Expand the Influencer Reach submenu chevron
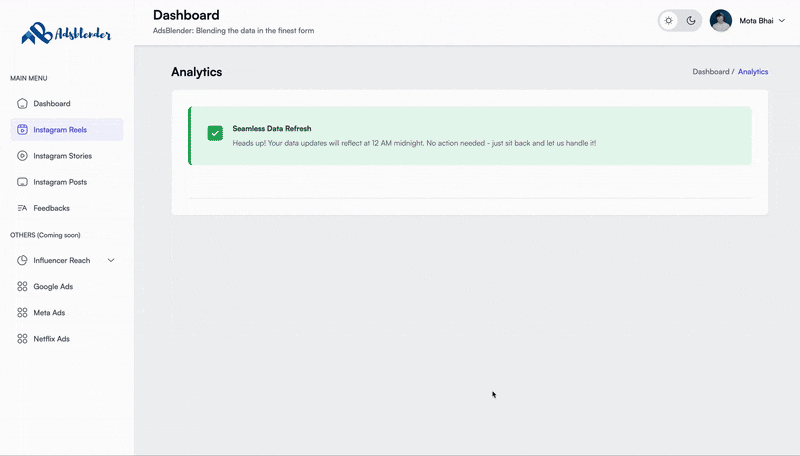 [x=111, y=261]
